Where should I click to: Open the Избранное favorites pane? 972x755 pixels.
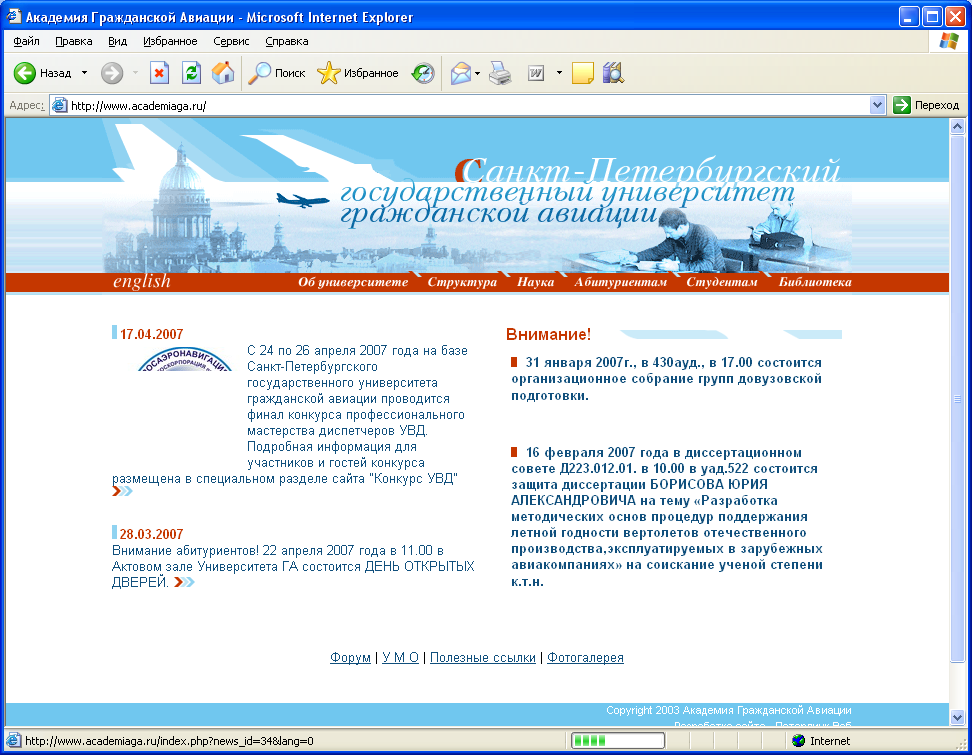(x=358, y=73)
